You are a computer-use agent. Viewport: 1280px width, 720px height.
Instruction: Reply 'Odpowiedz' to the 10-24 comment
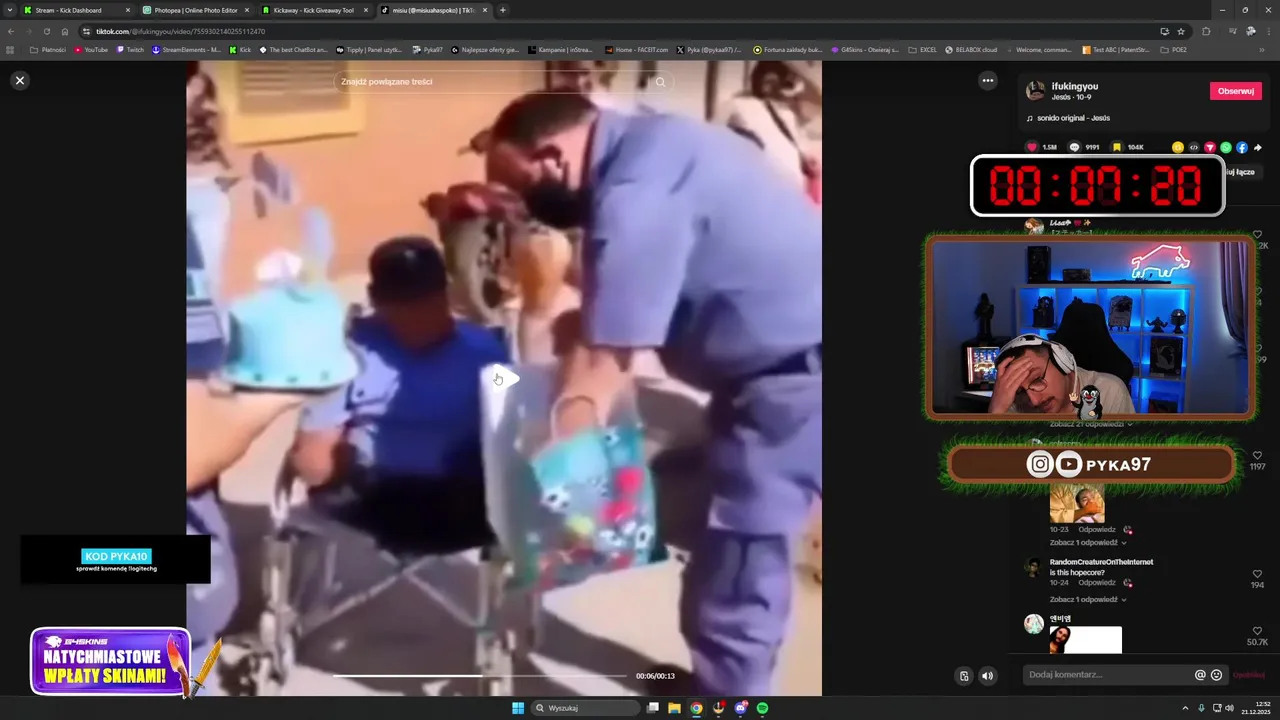1097,583
